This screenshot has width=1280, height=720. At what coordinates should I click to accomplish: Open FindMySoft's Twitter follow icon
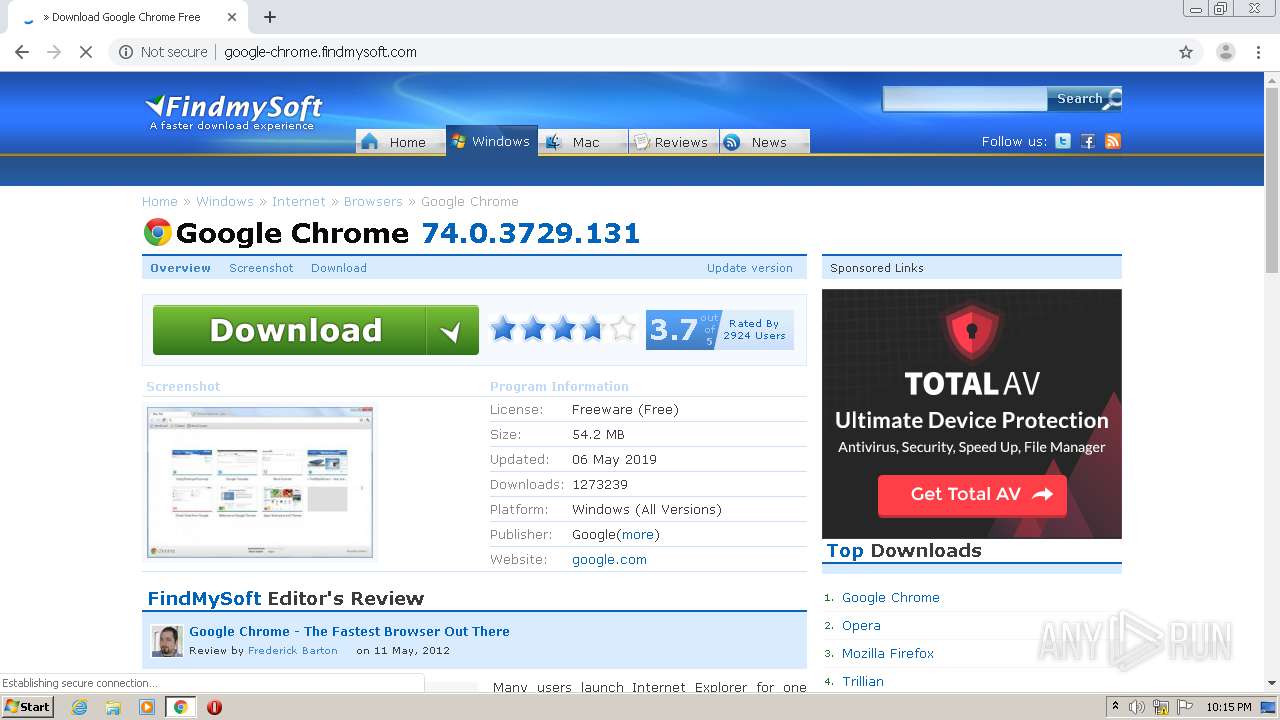[1063, 141]
